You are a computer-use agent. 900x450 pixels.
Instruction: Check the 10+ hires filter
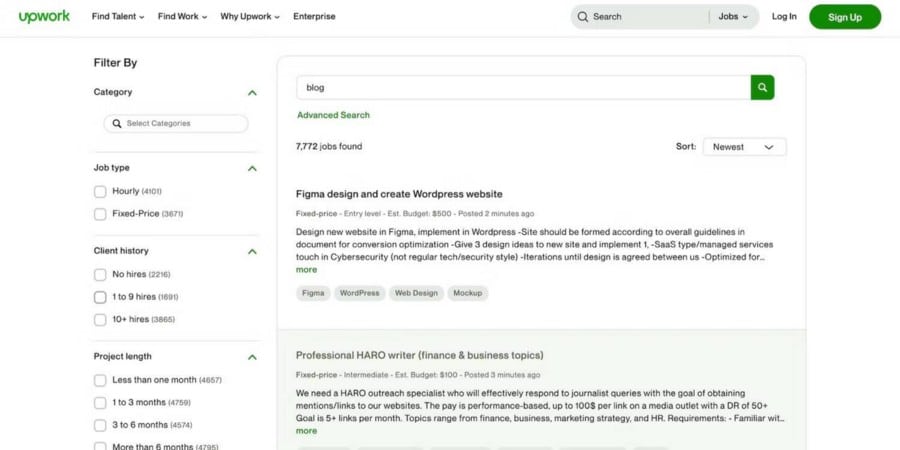tap(100, 320)
